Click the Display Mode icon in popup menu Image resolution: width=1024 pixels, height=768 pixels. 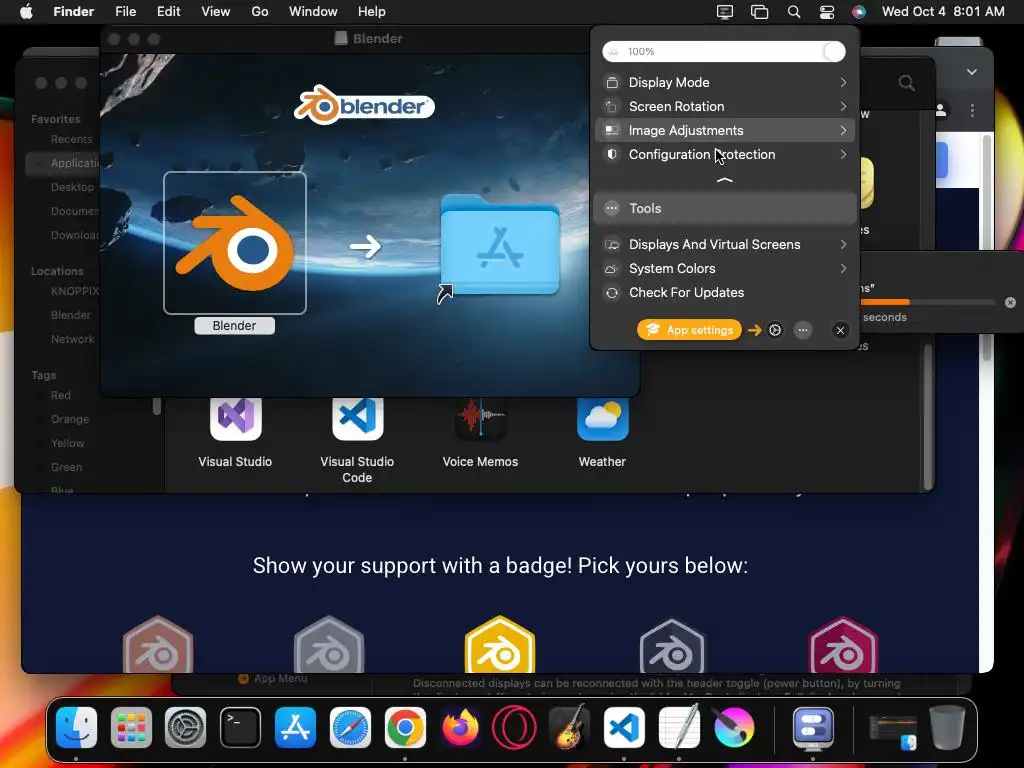tap(612, 82)
